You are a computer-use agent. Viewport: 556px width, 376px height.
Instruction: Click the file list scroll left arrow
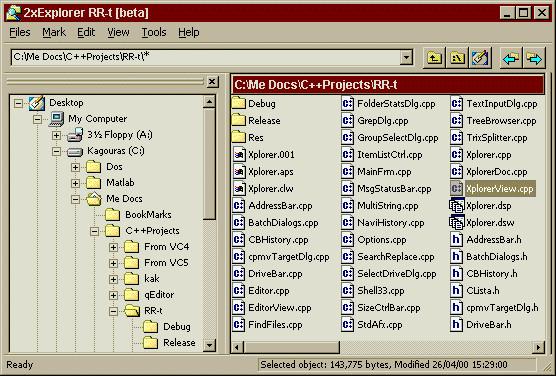point(237,347)
